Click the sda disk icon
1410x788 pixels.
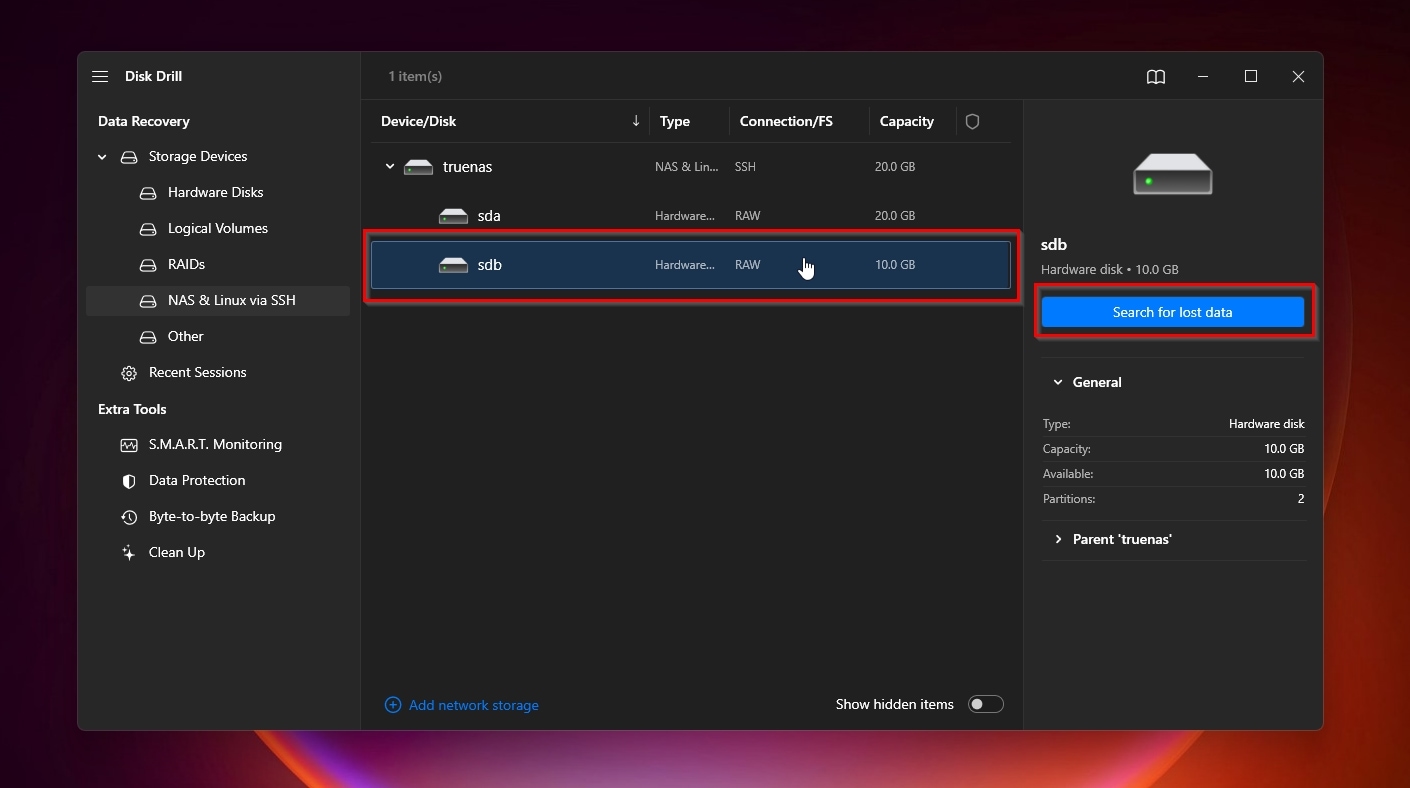(x=453, y=216)
